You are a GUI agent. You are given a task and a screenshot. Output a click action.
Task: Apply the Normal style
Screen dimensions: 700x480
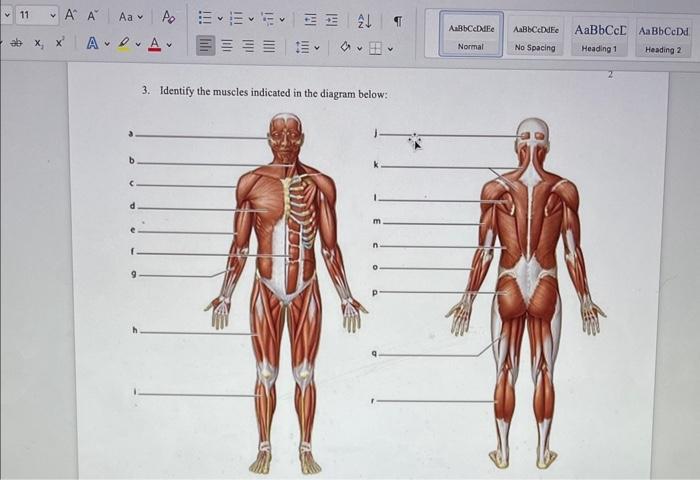(x=471, y=34)
